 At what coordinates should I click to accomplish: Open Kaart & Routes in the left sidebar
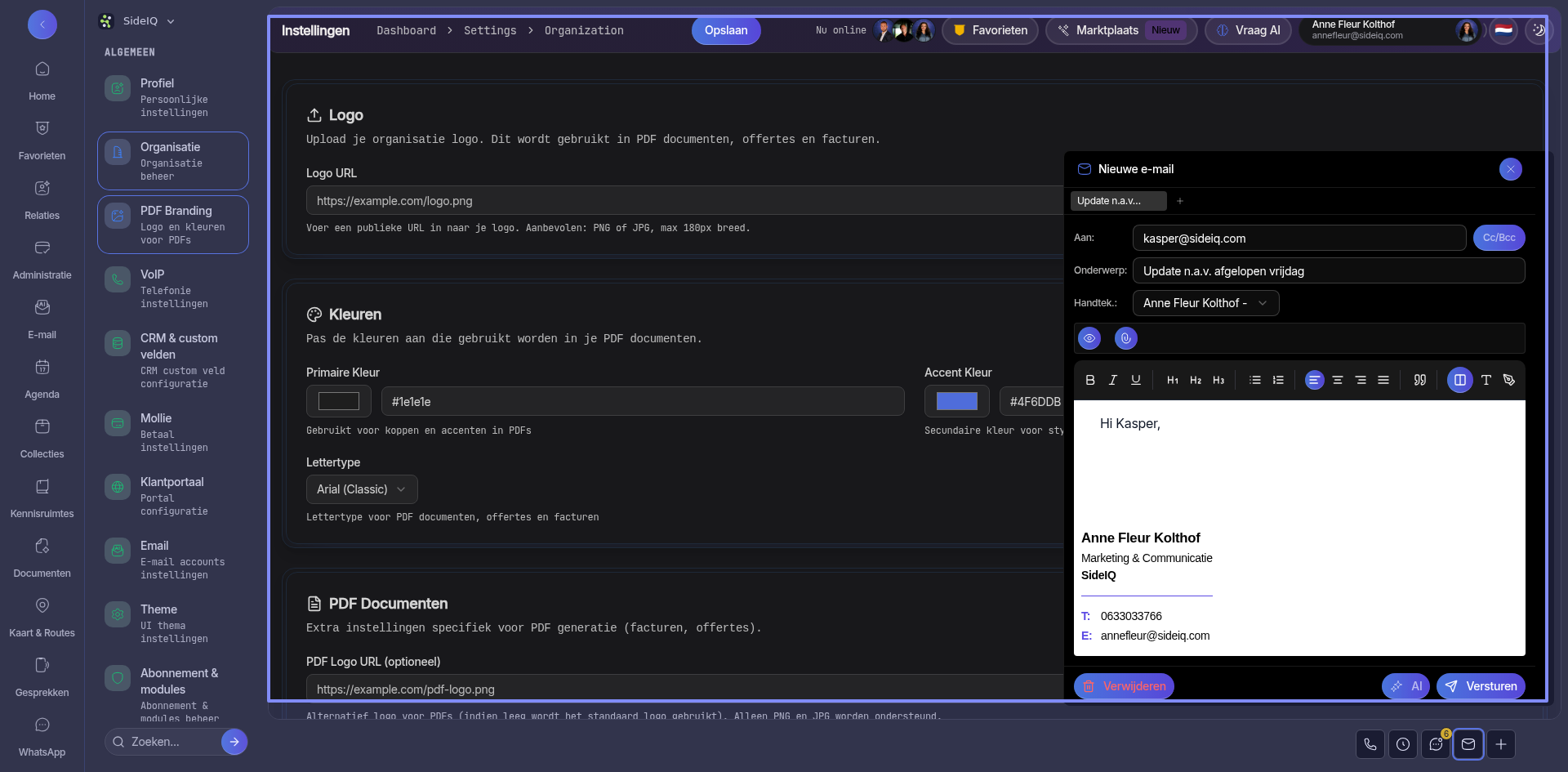42,617
